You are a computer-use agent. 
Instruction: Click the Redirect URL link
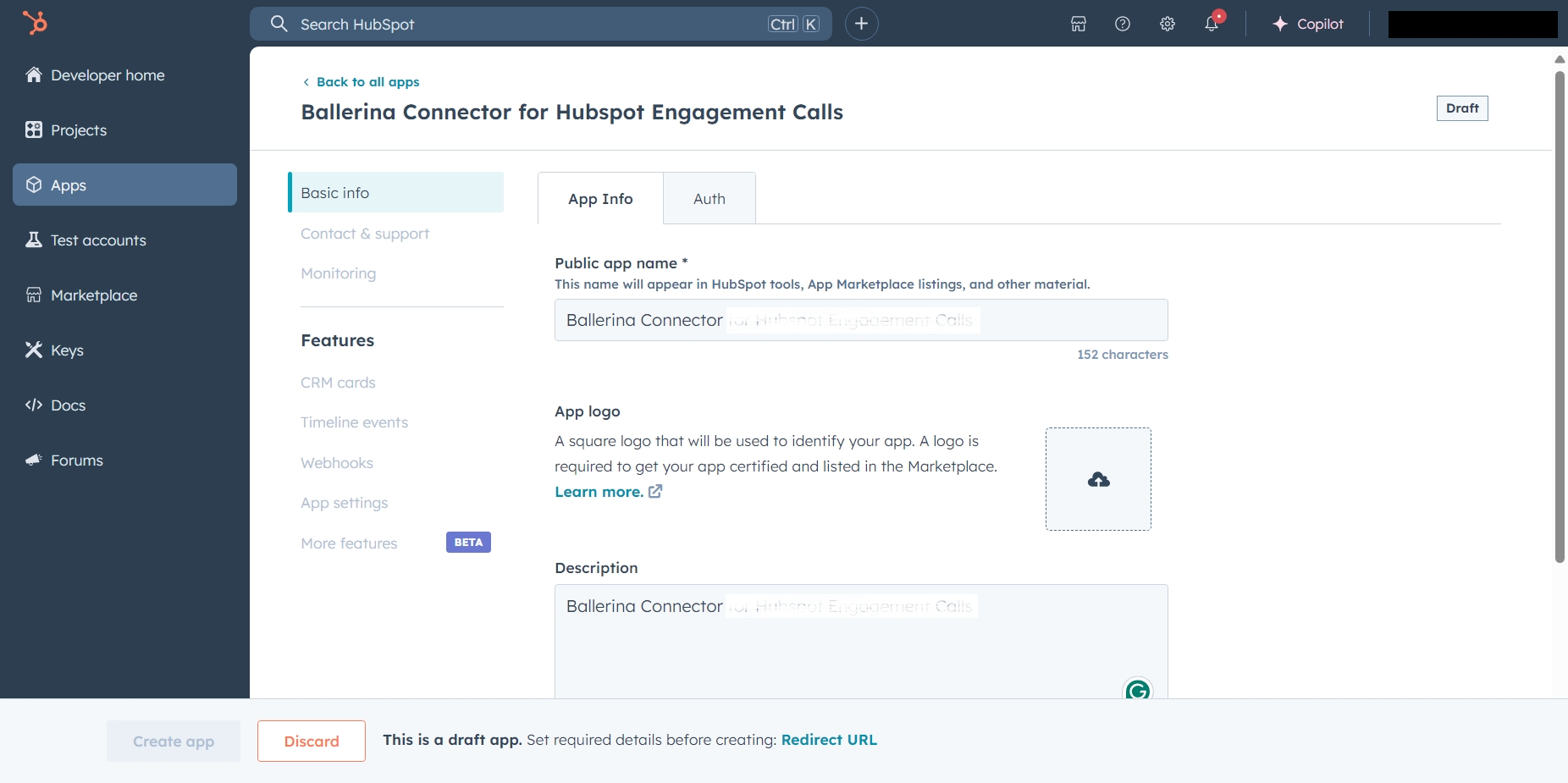[x=829, y=740]
